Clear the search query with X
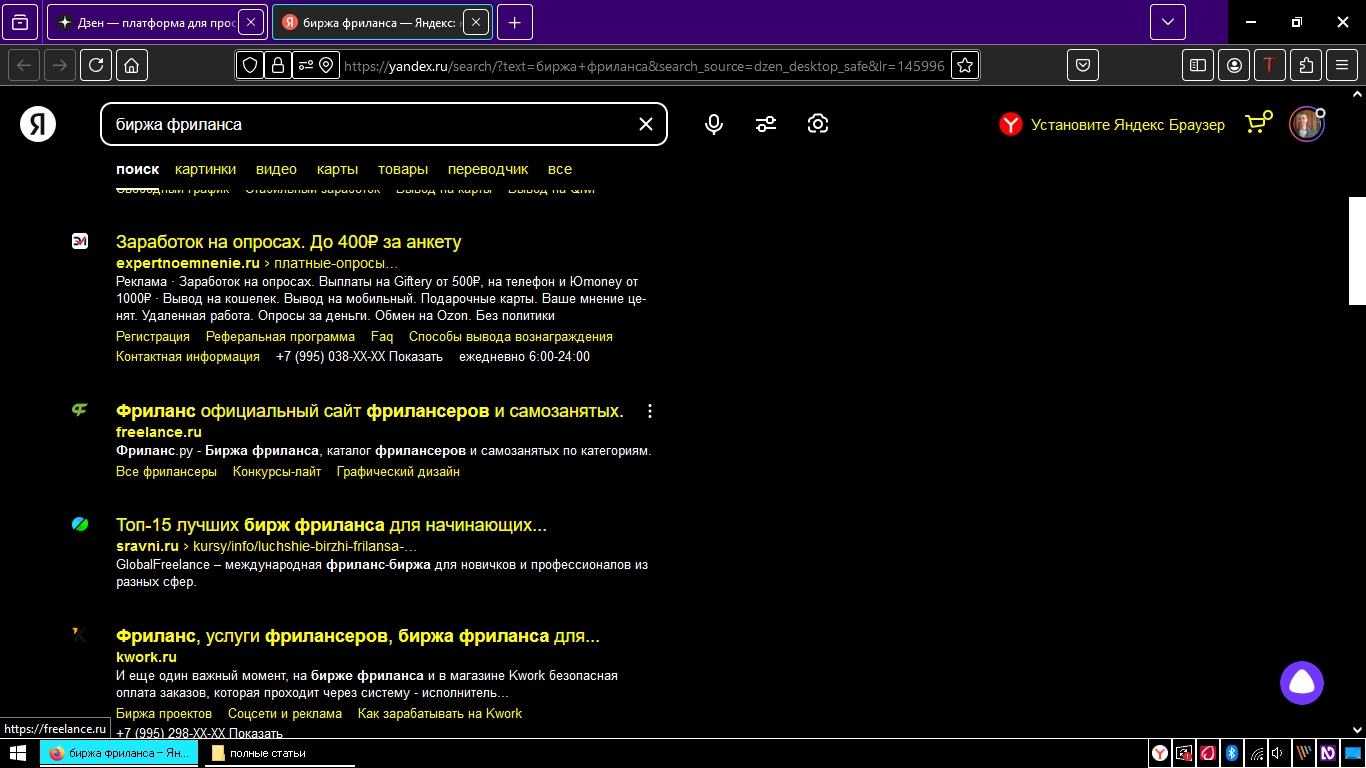This screenshot has width=1366, height=768. [646, 124]
